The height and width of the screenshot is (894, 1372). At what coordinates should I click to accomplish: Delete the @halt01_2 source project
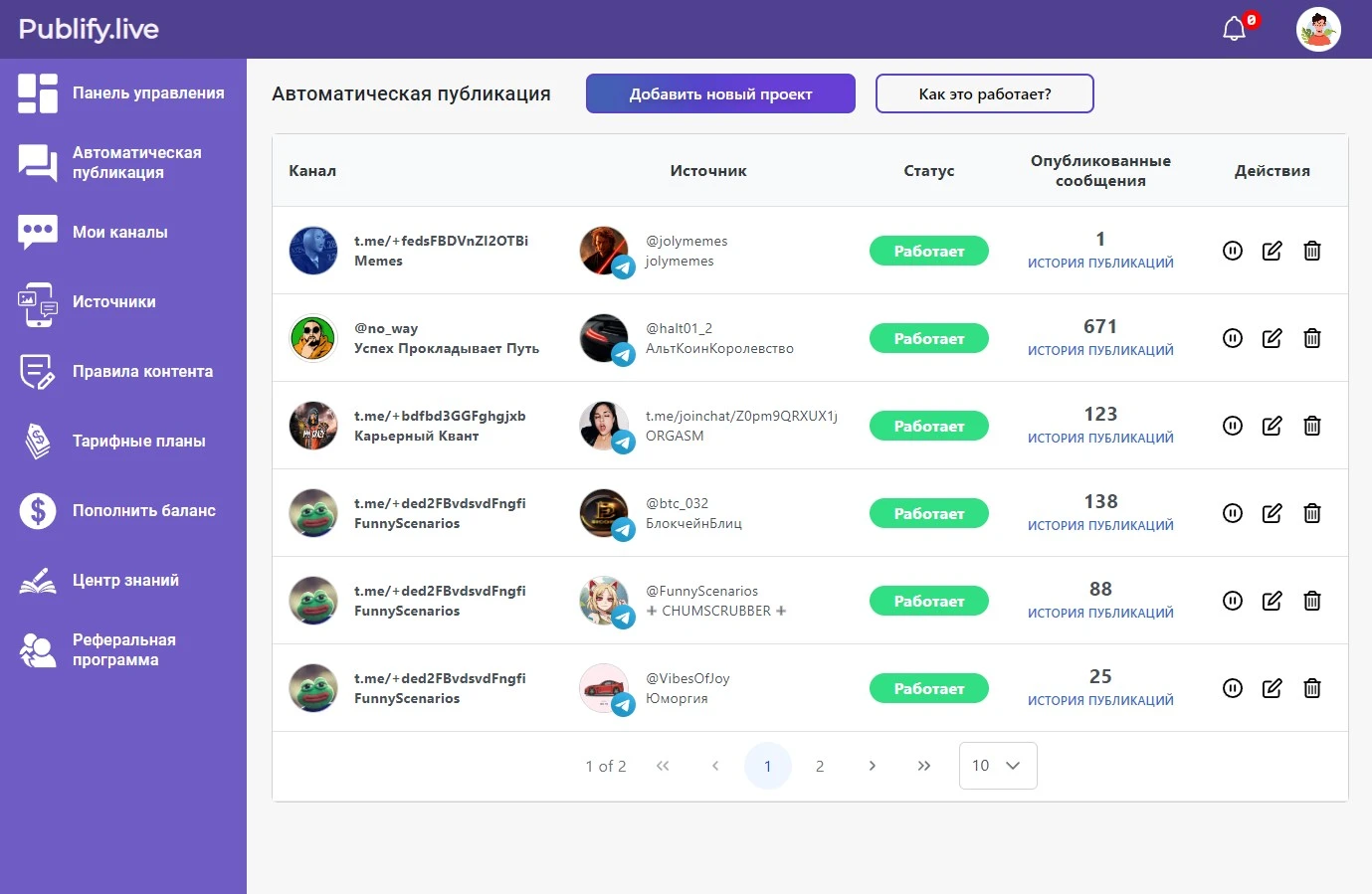coord(1311,338)
